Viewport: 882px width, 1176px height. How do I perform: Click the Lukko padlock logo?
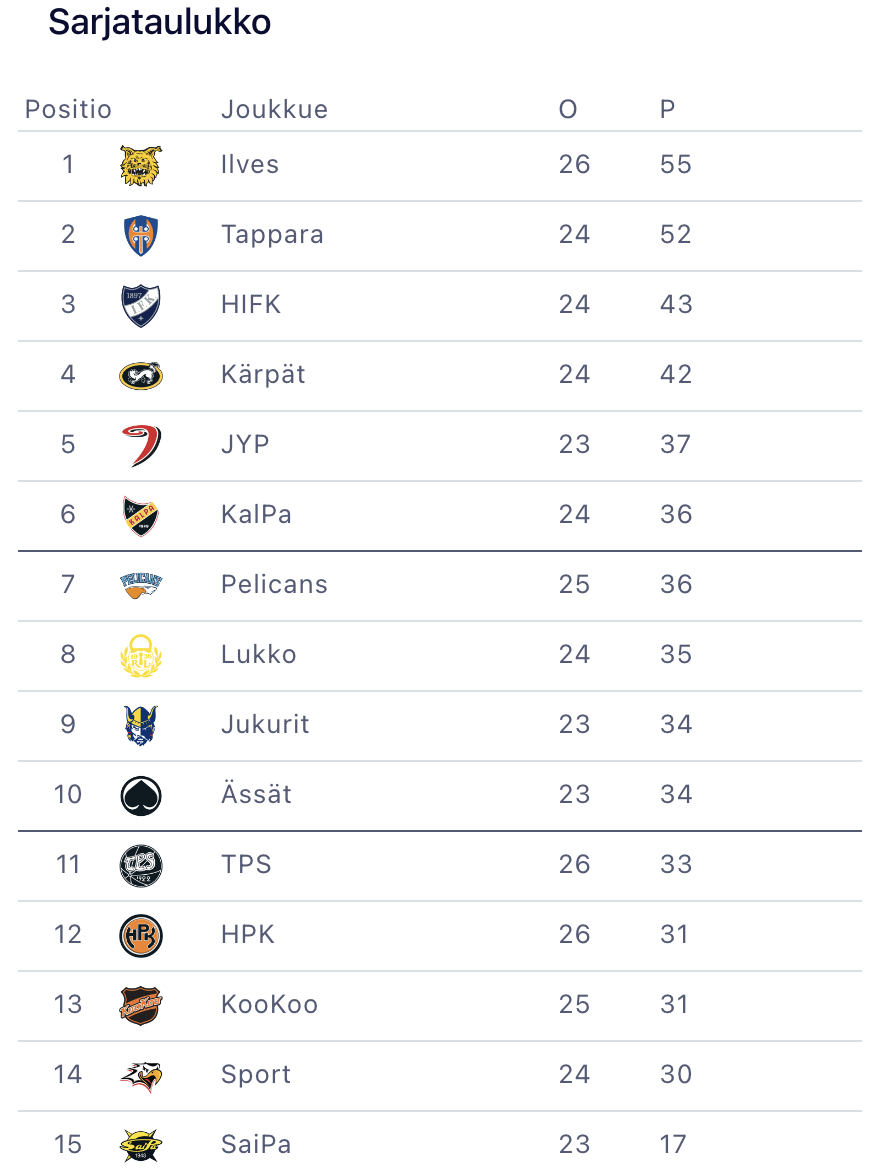(x=141, y=655)
